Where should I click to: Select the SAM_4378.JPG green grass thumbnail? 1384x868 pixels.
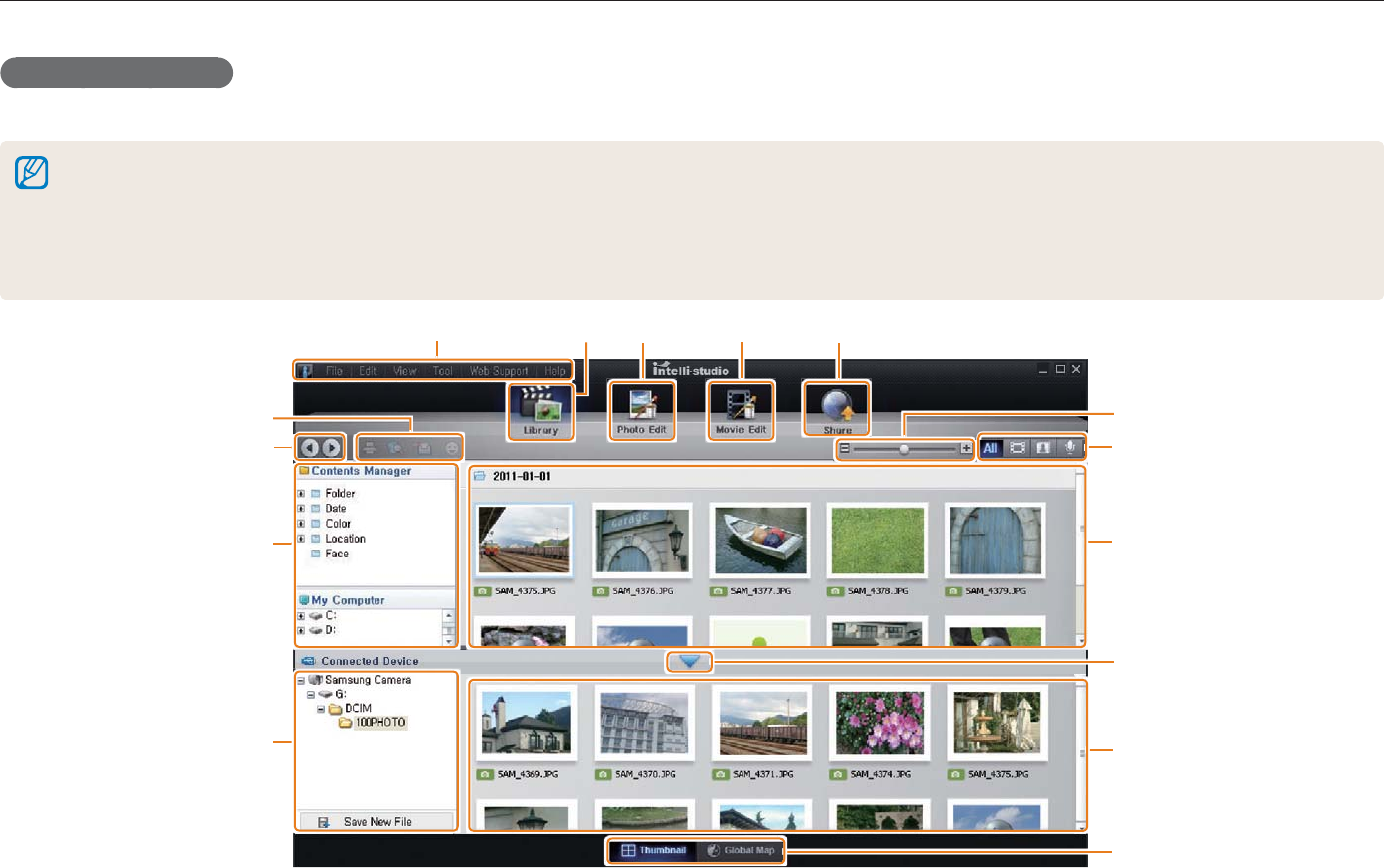pos(877,541)
